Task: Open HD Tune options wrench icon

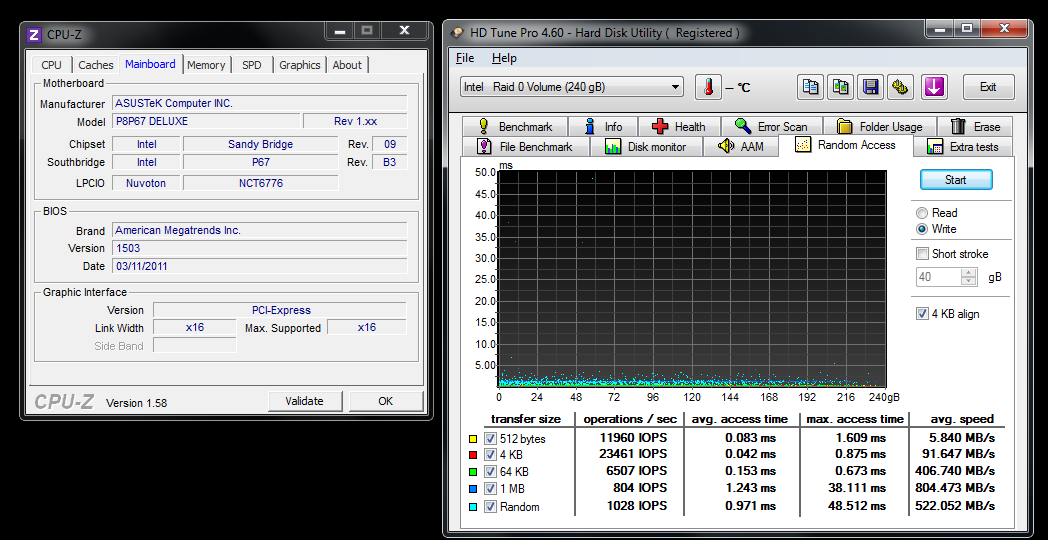Action: (900, 87)
